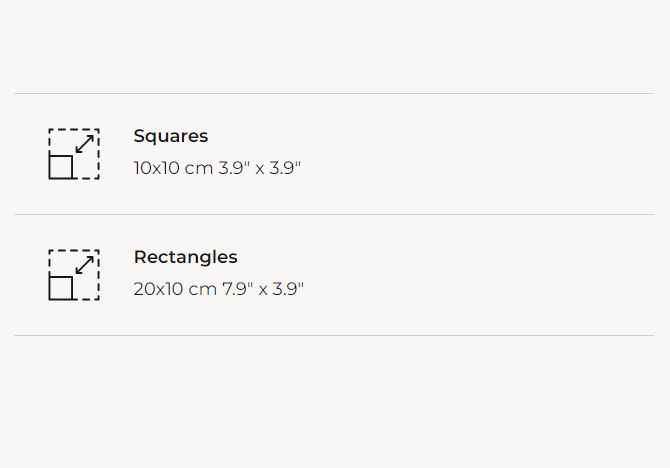This screenshot has height=468, width=670.
Task: Click the 20x10 cm dimension text
Action: point(175,289)
